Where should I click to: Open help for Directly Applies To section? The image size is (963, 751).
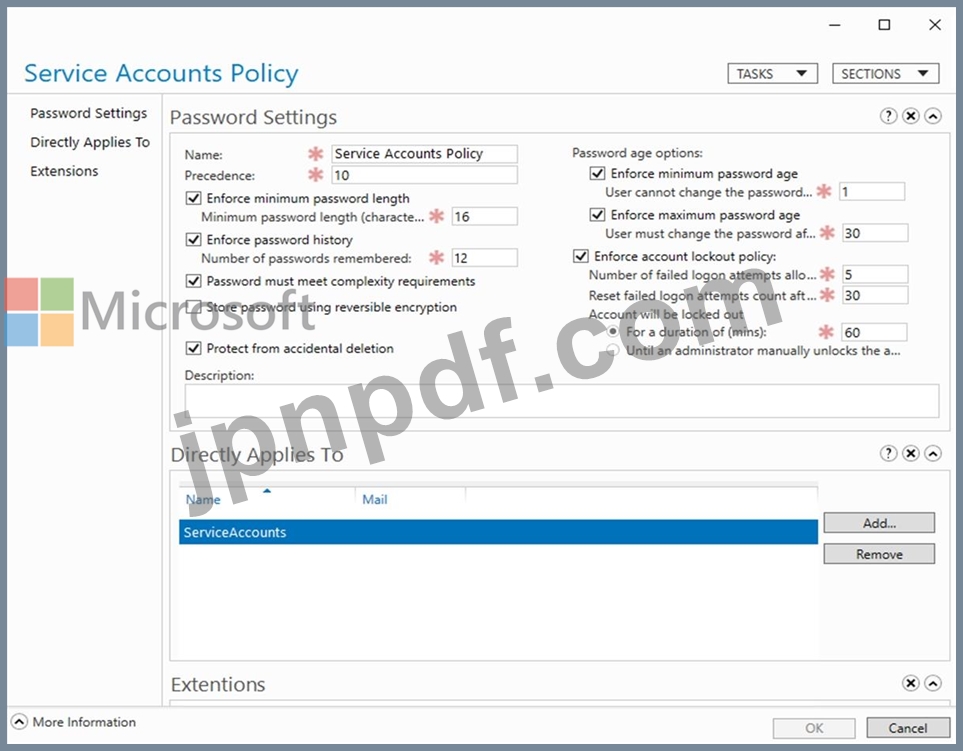pos(888,453)
